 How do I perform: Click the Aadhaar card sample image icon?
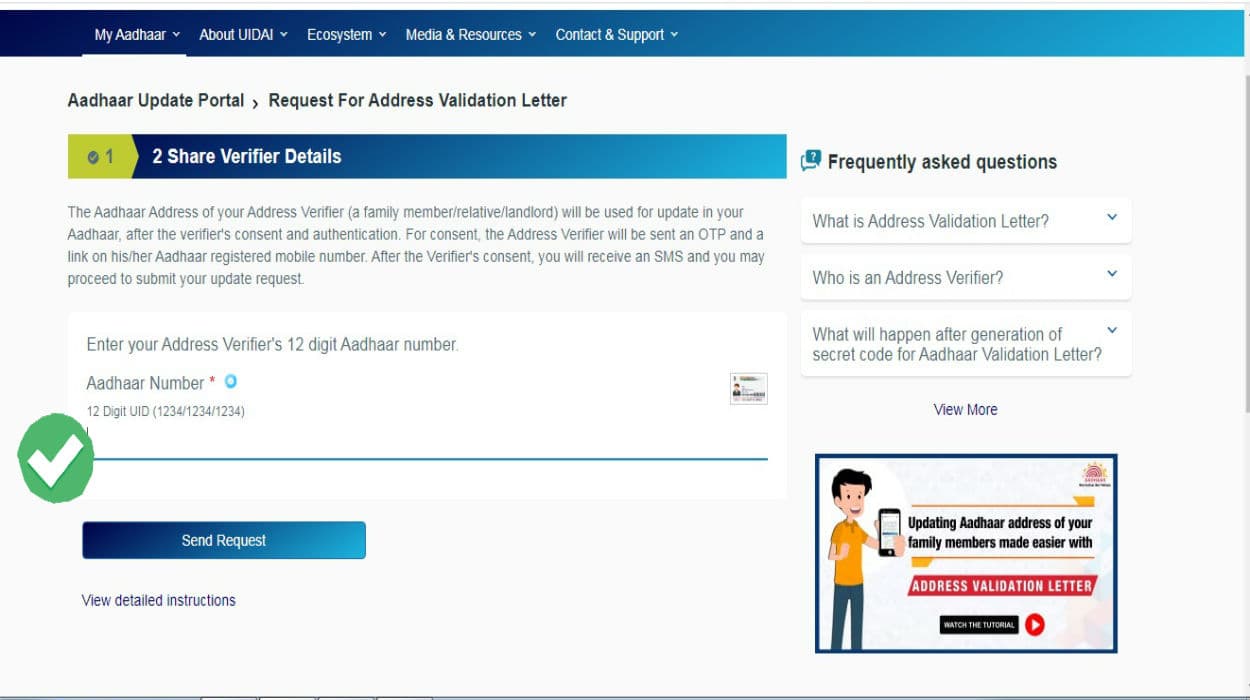click(x=749, y=388)
